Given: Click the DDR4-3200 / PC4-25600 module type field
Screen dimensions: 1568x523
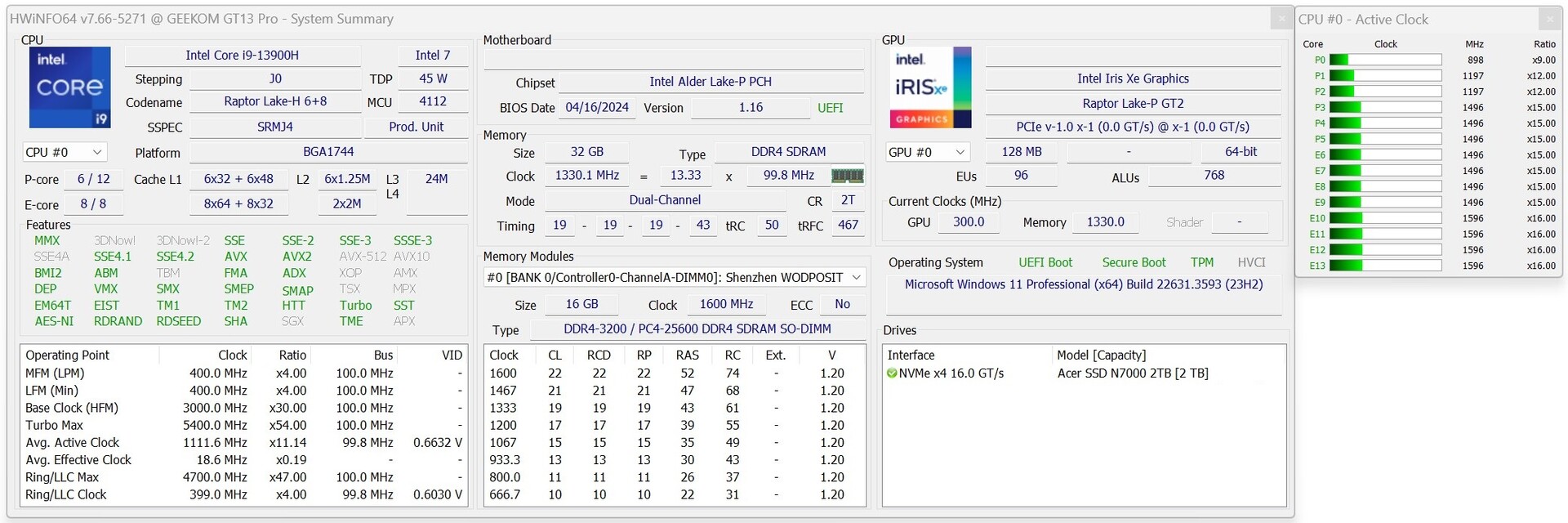Looking at the screenshot, I should pyautogui.click(x=697, y=329).
